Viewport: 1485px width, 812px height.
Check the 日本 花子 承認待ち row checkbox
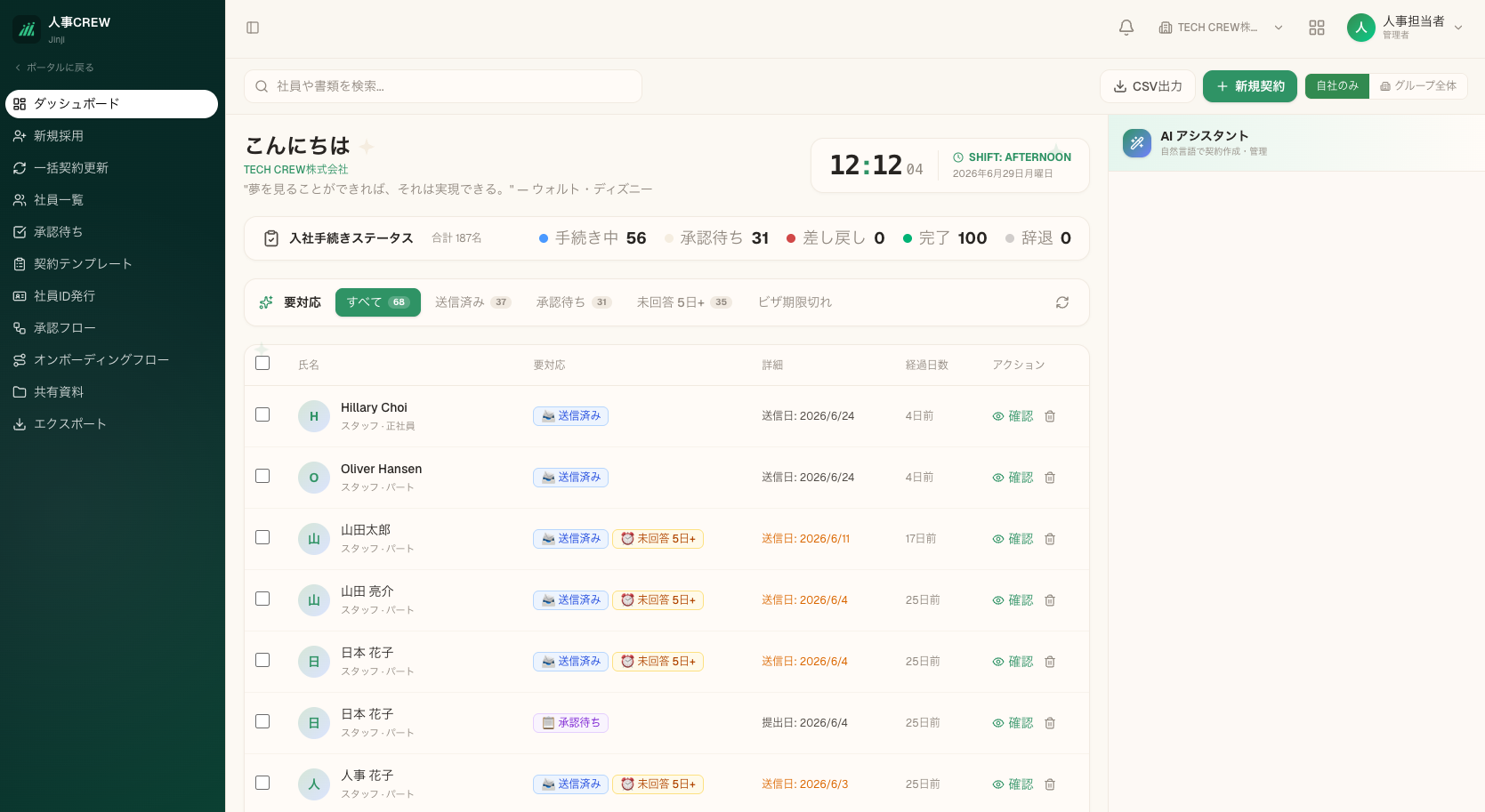coord(262,721)
